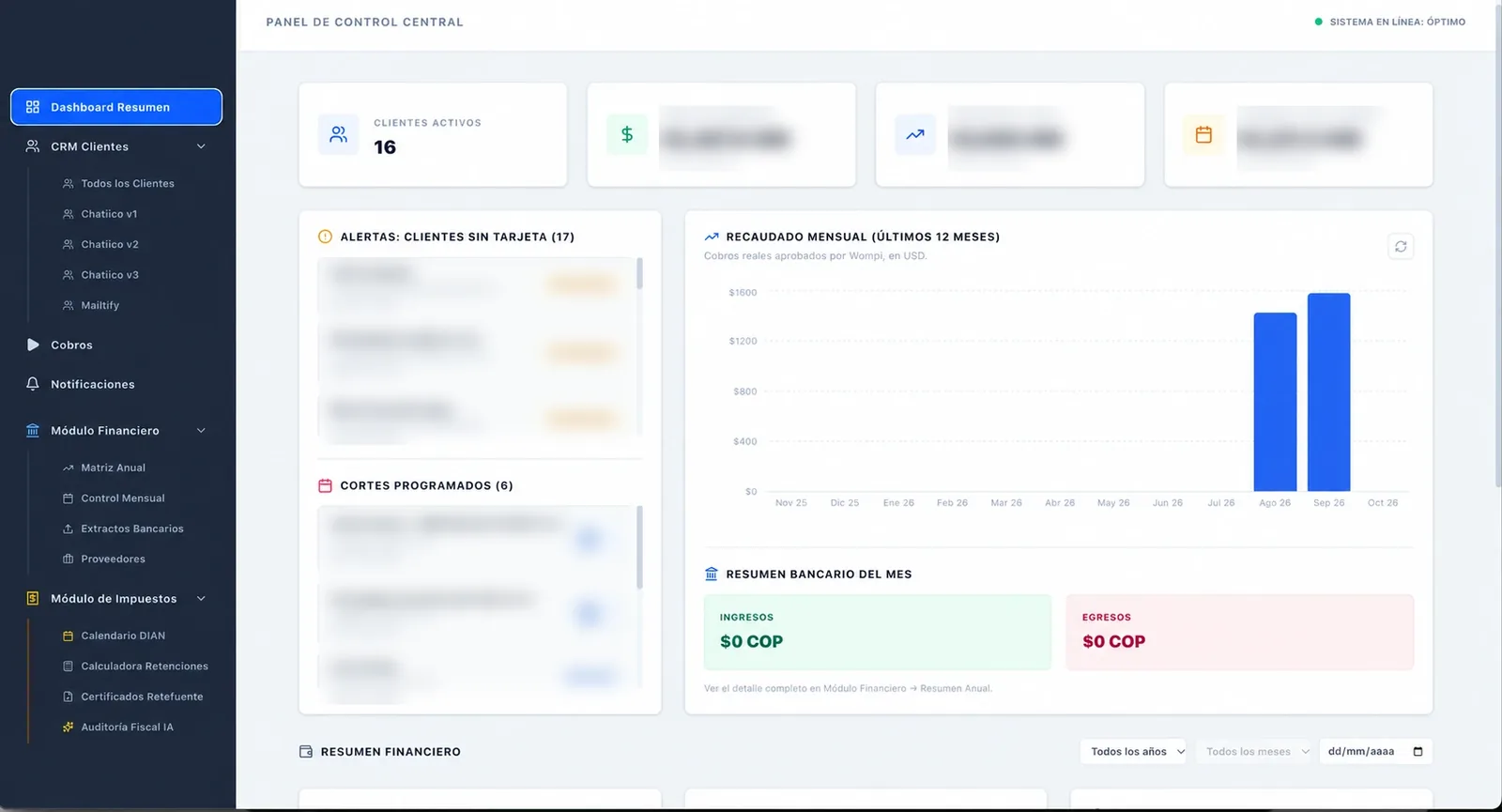Screen dimensions: 1502x812
Task: Collapse the Módulo de Impuestos chevron
Action: tap(201, 599)
